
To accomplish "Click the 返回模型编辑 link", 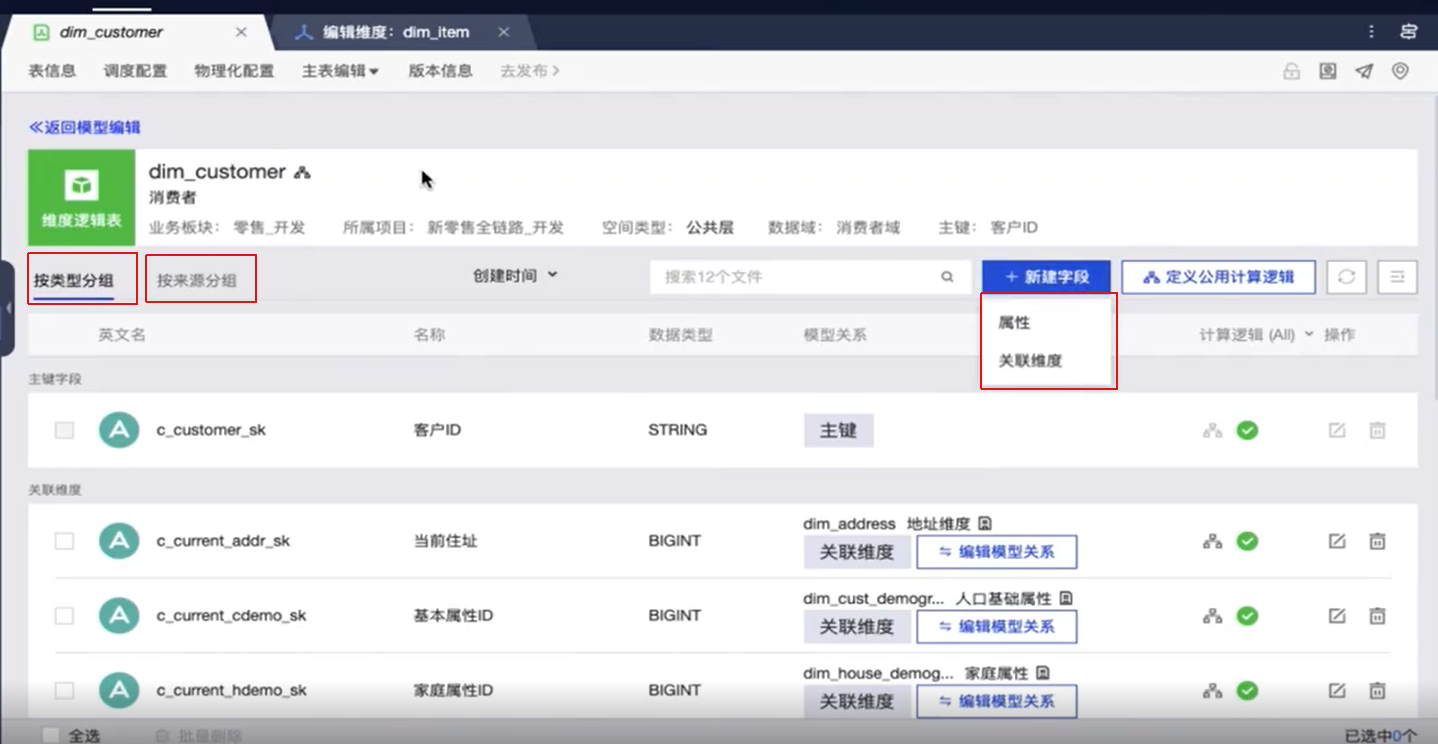I will (86, 127).
